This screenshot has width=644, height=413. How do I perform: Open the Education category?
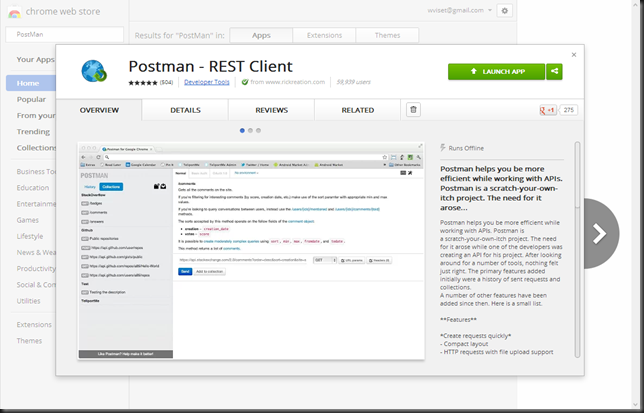33,188
